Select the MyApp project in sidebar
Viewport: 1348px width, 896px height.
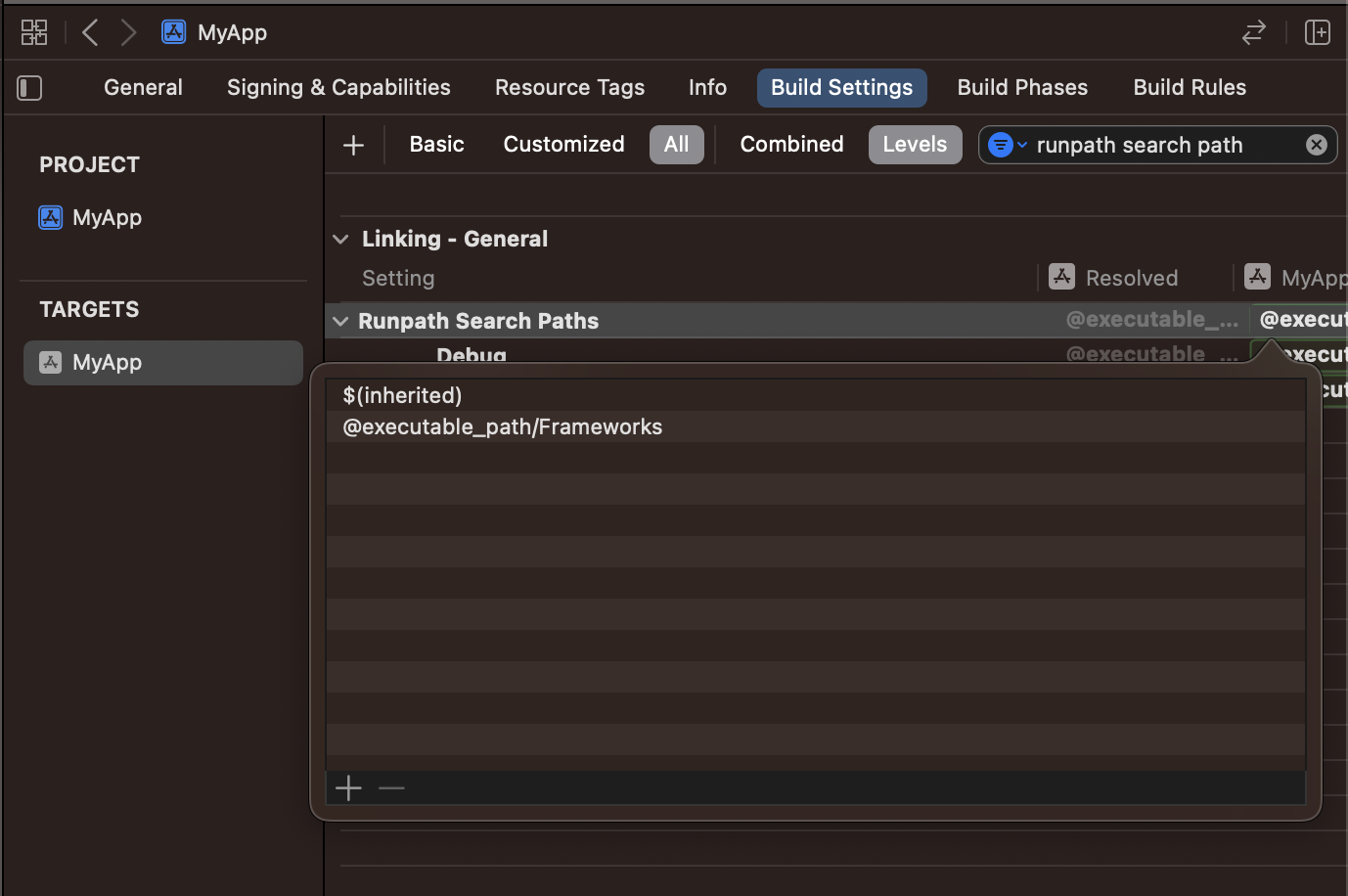90,217
